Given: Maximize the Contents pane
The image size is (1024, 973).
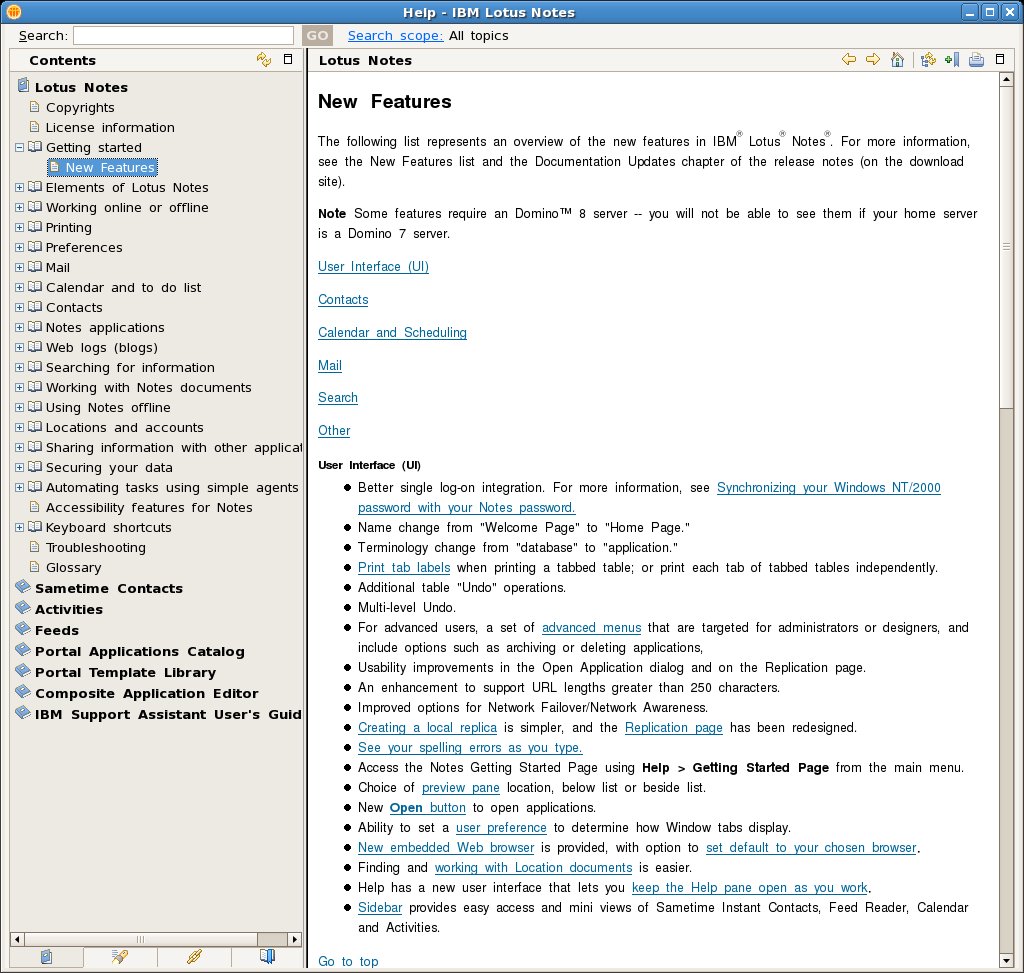Looking at the screenshot, I should point(288,59).
